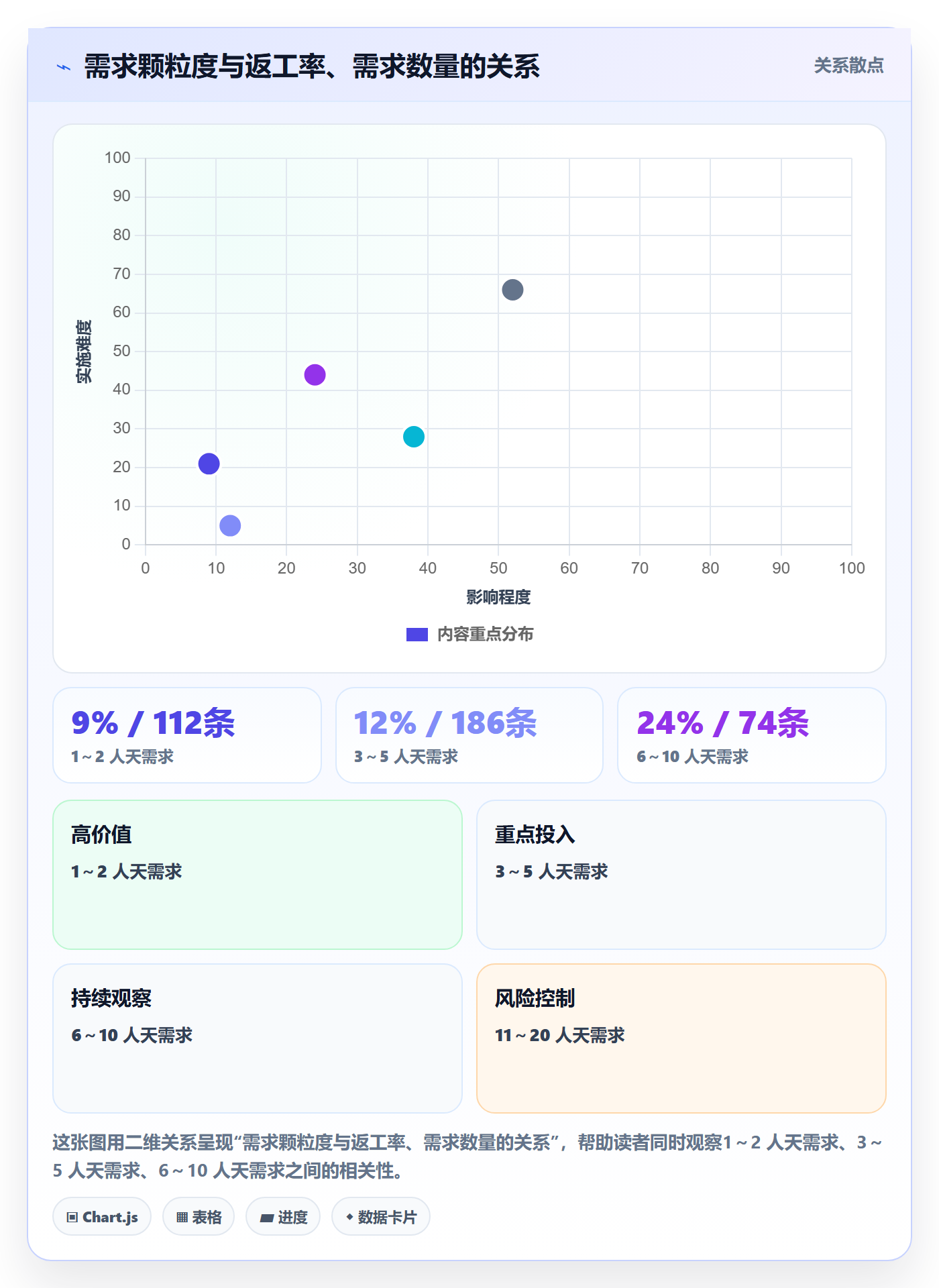Open the 24% / 74条 stat card
The height and width of the screenshot is (1288, 939).
752,735
